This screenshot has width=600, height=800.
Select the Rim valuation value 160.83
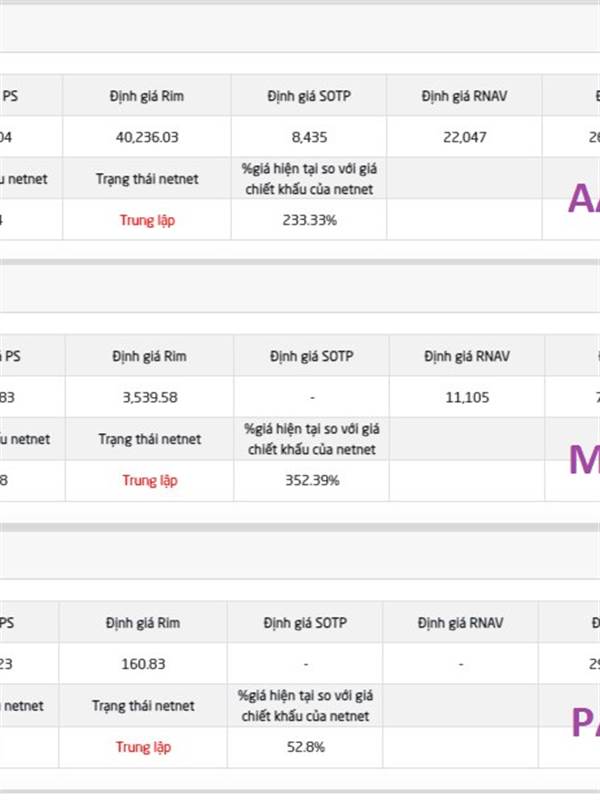[142, 664]
